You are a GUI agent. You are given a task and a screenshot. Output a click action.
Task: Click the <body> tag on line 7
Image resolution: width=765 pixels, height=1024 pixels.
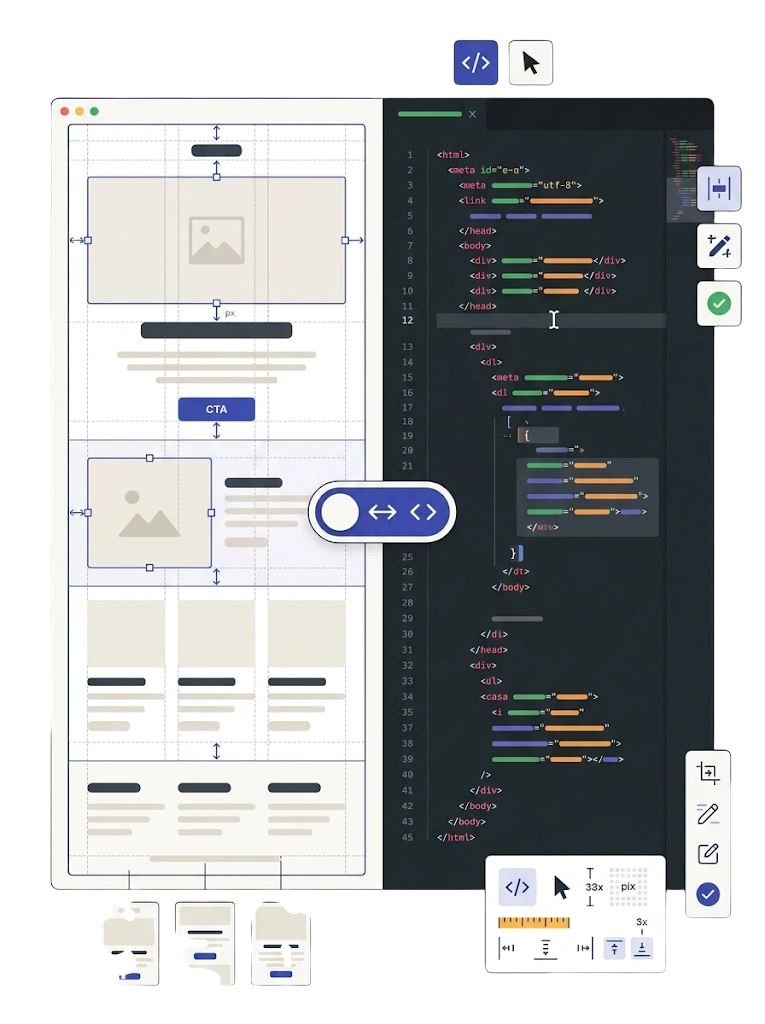pos(475,246)
